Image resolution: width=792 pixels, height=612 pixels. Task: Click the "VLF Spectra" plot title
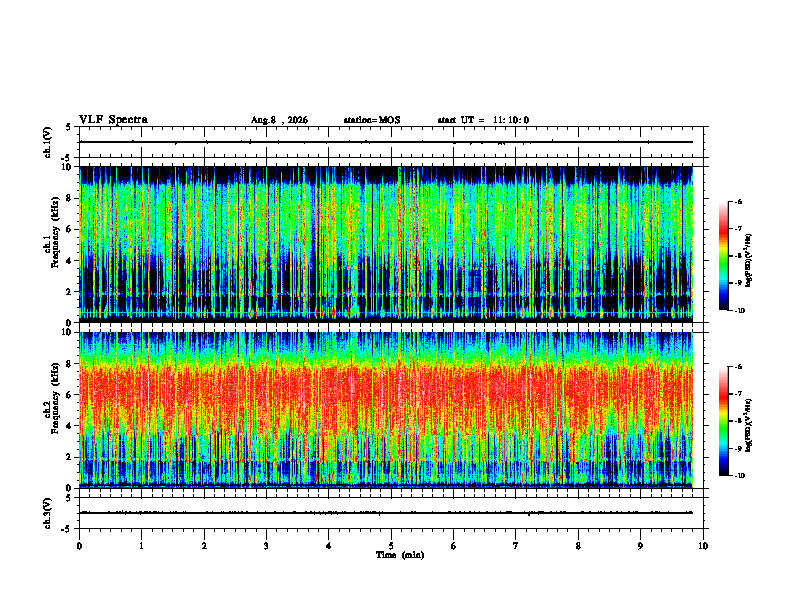point(113,120)
